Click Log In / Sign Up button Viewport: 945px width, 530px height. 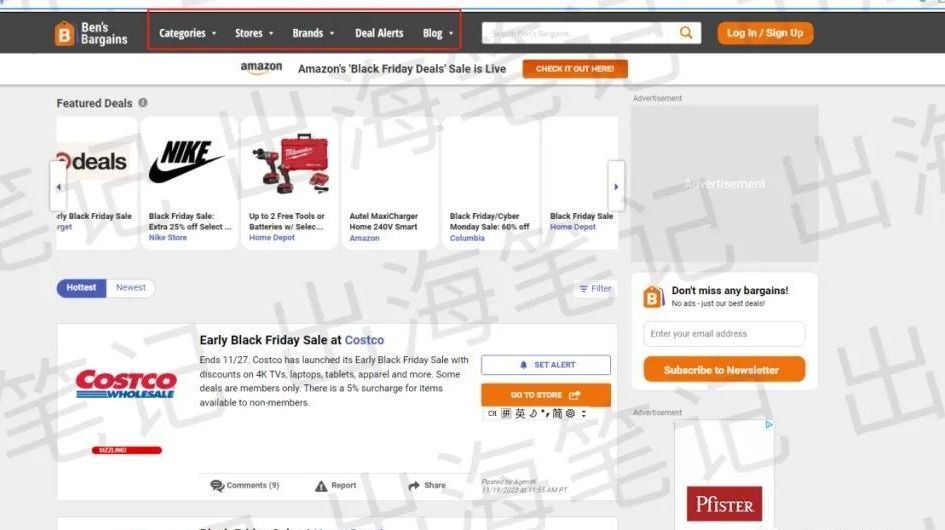point(765,33)
